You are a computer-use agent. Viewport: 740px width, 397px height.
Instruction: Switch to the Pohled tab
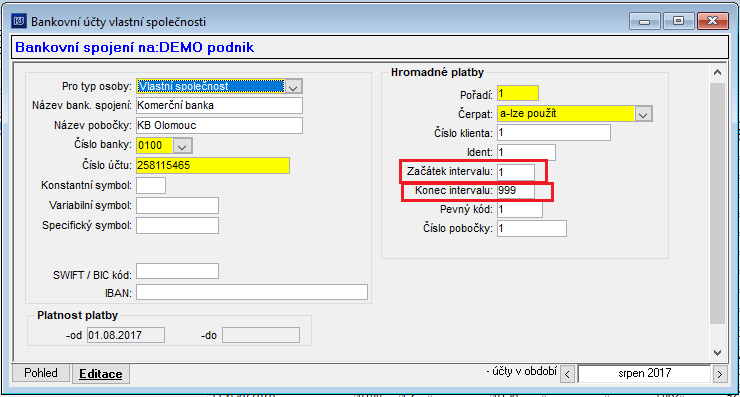pos(41,373)
